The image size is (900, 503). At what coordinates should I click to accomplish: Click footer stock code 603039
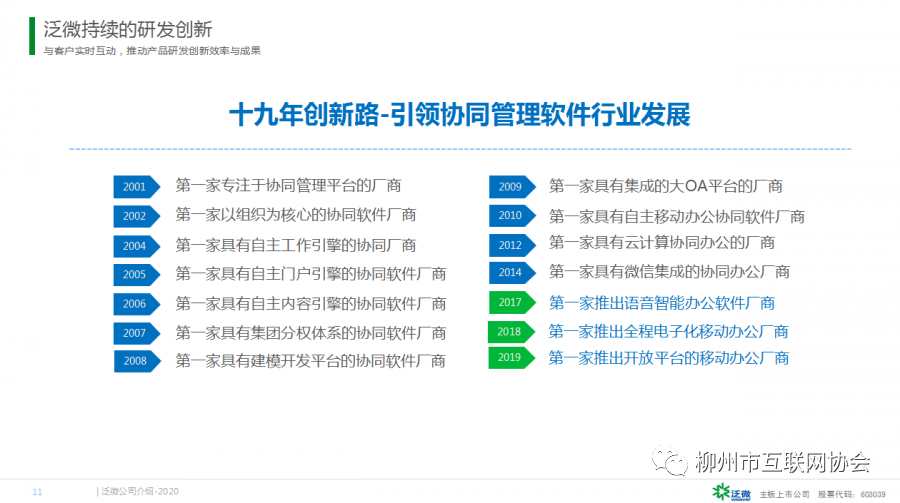tap(872, 494)
